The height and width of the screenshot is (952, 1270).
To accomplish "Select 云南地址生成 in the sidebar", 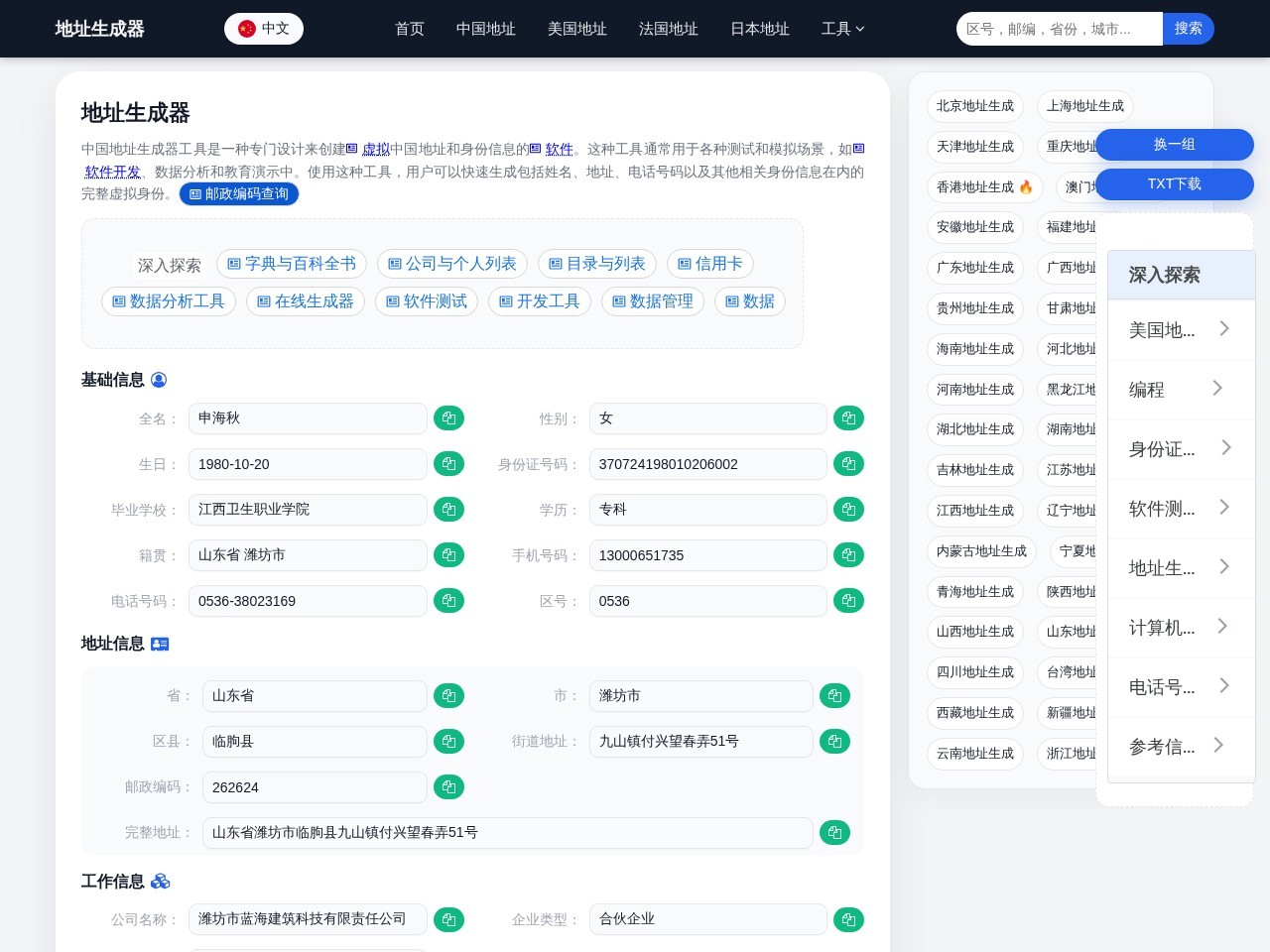I will (975, 754).
